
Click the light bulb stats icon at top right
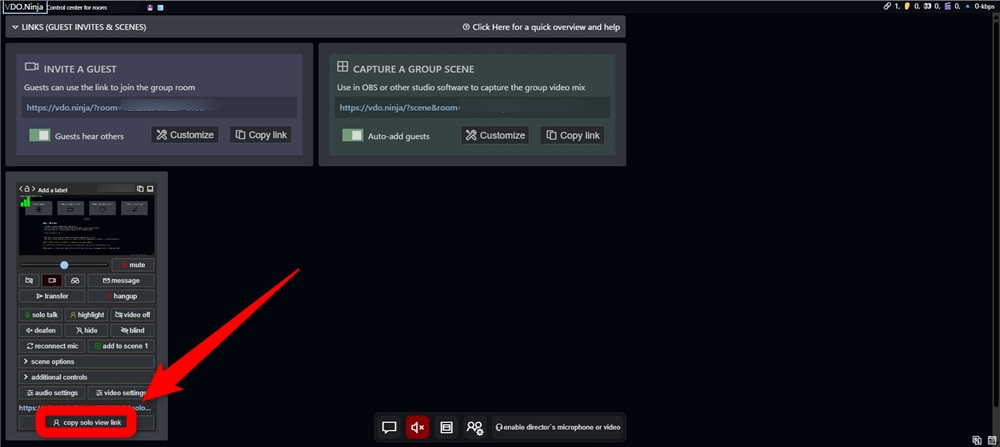point(907,6)
